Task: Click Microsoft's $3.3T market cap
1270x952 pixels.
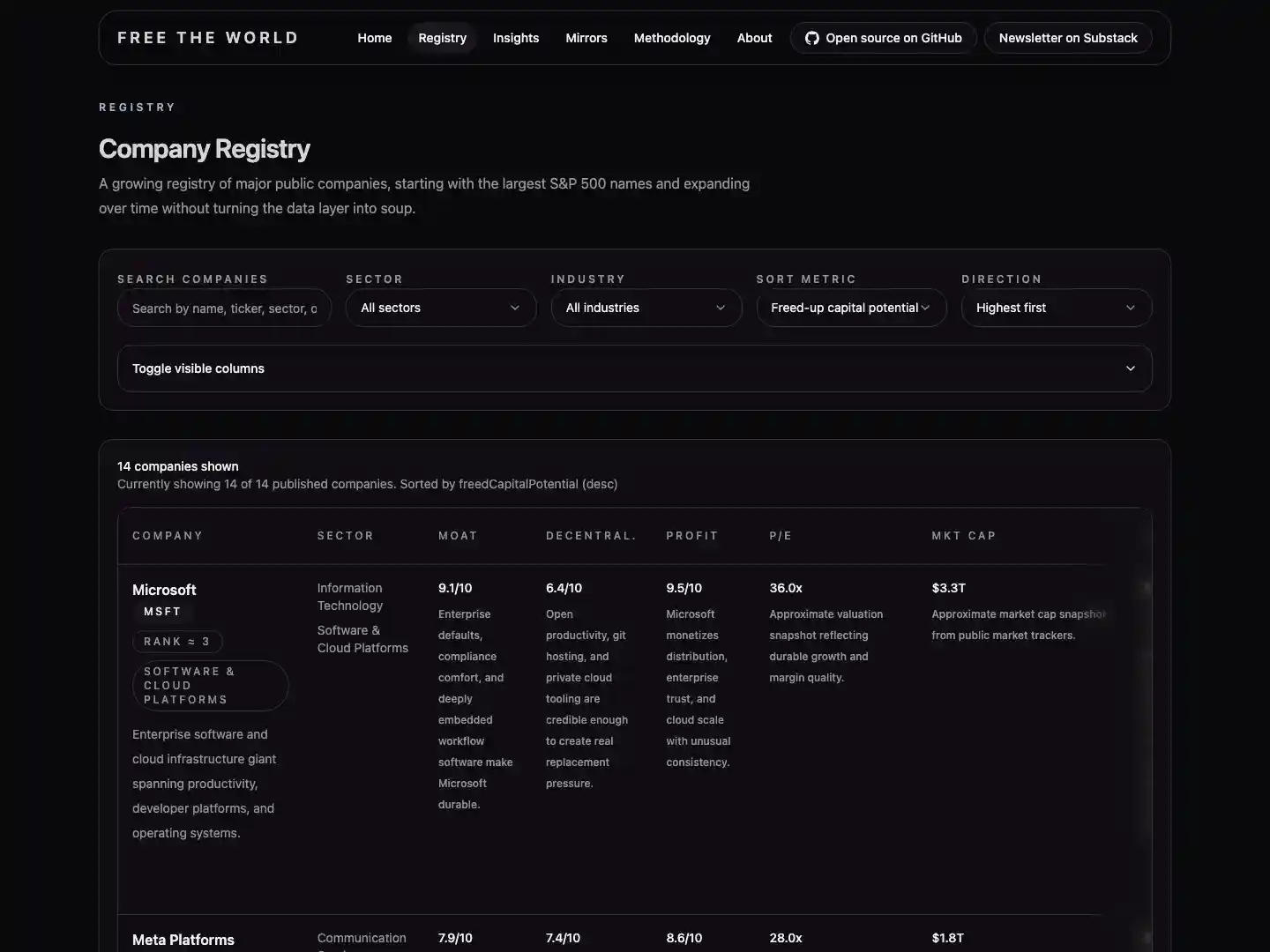Action: click(948, 588)
